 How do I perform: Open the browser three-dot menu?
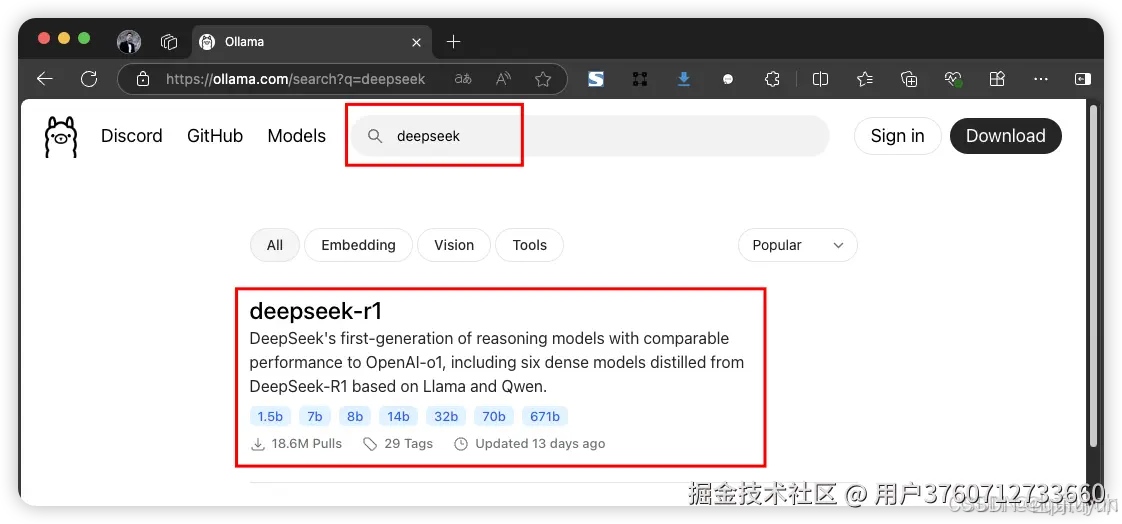point(1041,79)
